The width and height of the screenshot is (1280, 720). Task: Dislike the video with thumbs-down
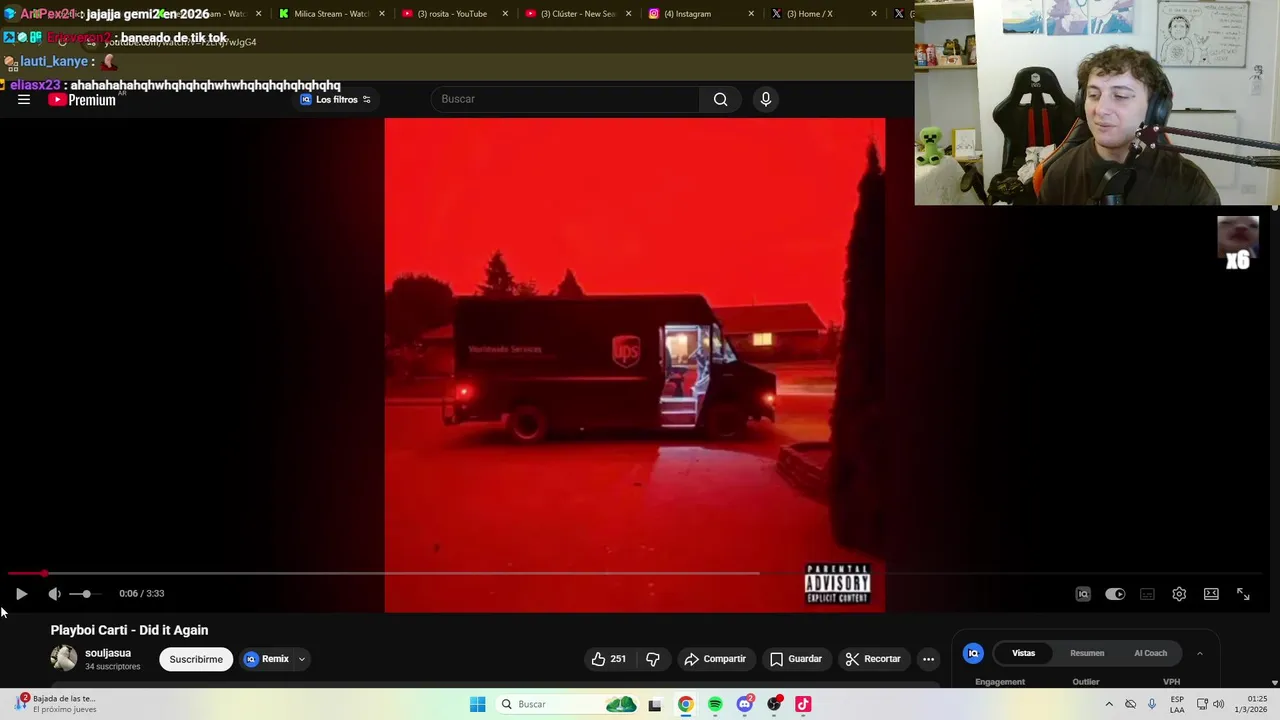[653, 659]
